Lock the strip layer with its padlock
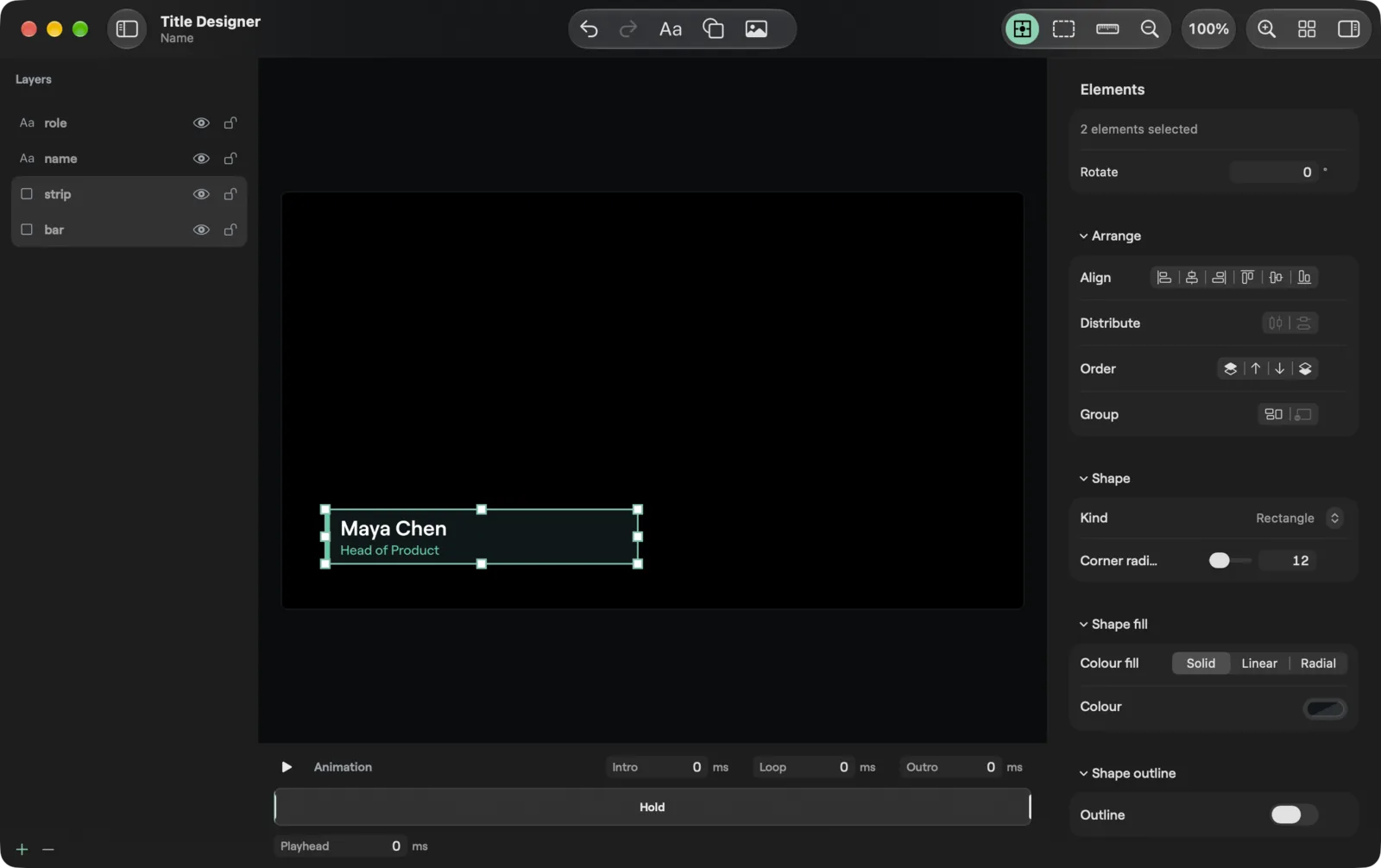1381x868 pixels. coord(230,194)
